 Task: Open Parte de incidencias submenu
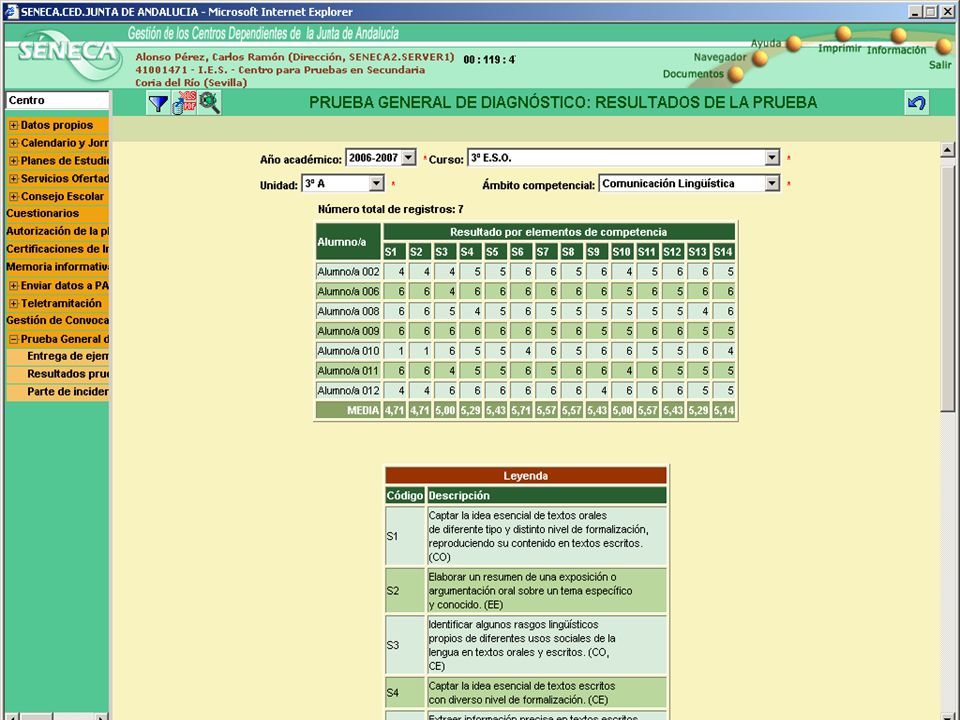coord(67,392)
